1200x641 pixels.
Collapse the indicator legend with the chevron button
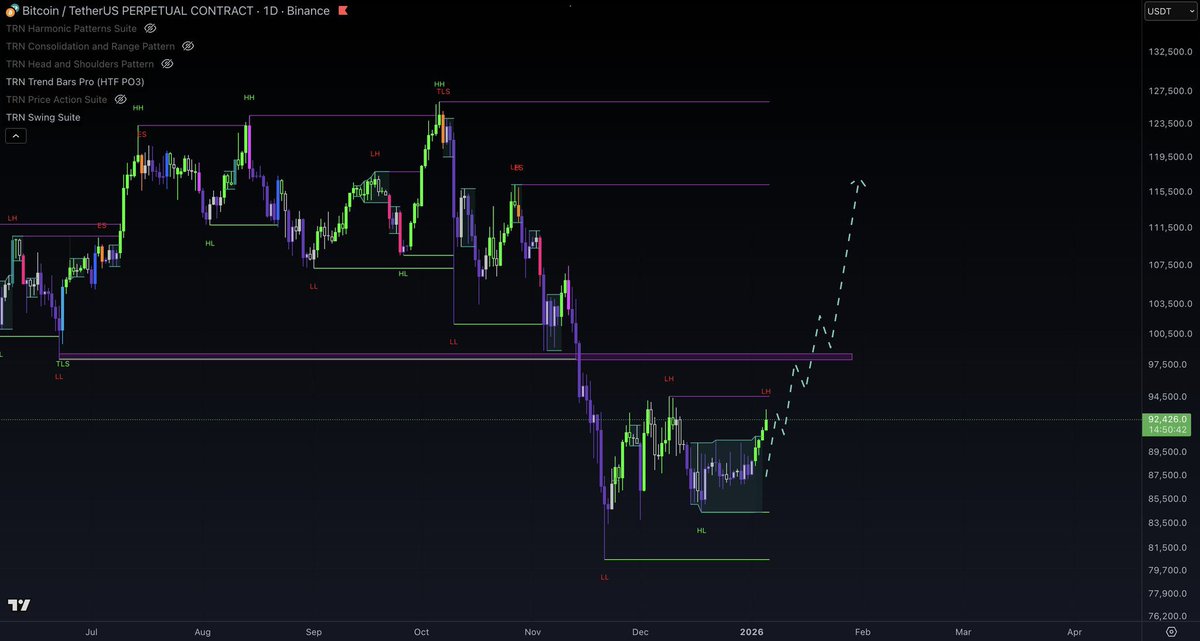pos(15,136)
